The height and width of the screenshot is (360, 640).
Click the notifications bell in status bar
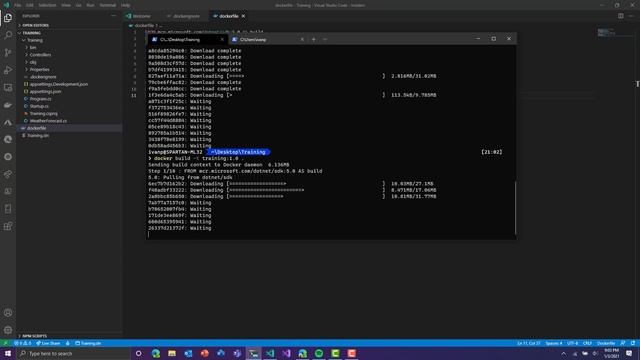tap(633, 343)
